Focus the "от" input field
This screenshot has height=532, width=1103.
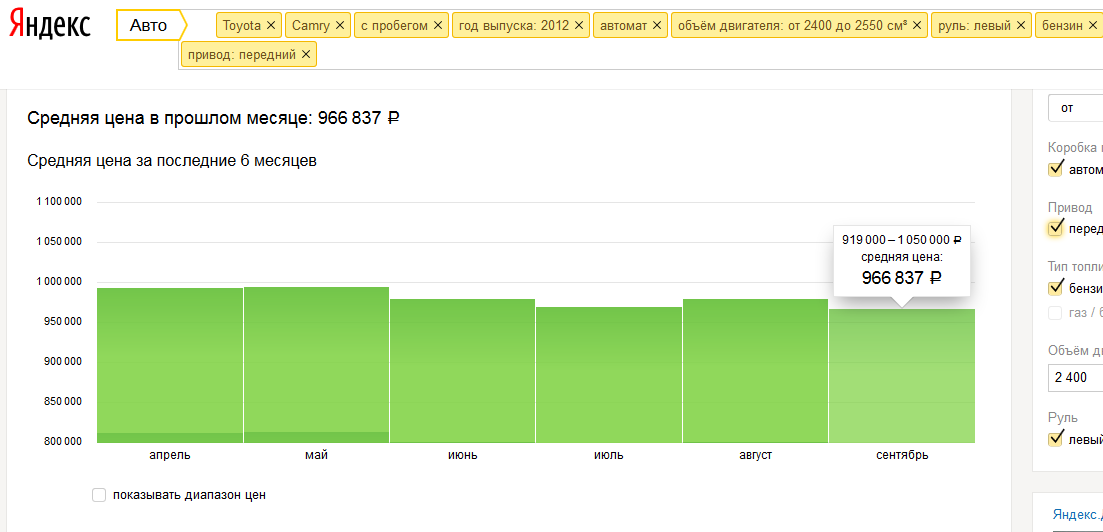coord(1076,108)
